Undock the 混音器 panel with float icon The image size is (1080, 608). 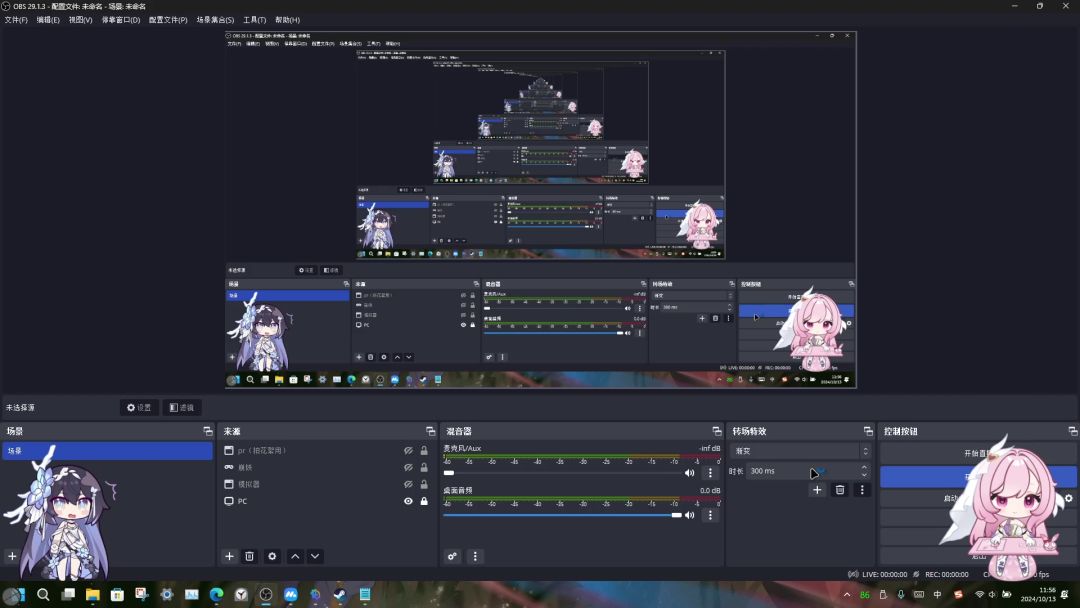(x=716, y=431)
